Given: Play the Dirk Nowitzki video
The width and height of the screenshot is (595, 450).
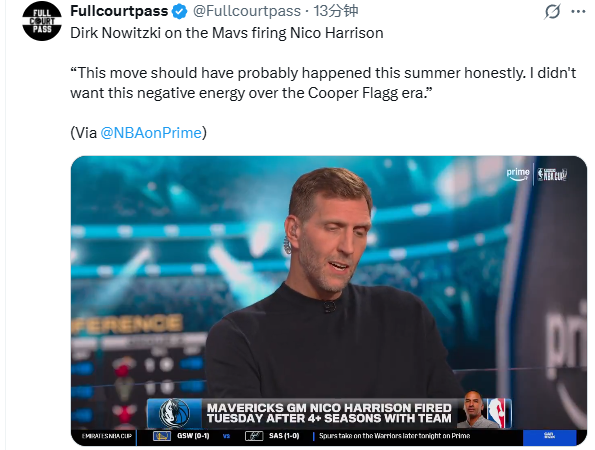Looking at the screenshot, I should 329,301.
